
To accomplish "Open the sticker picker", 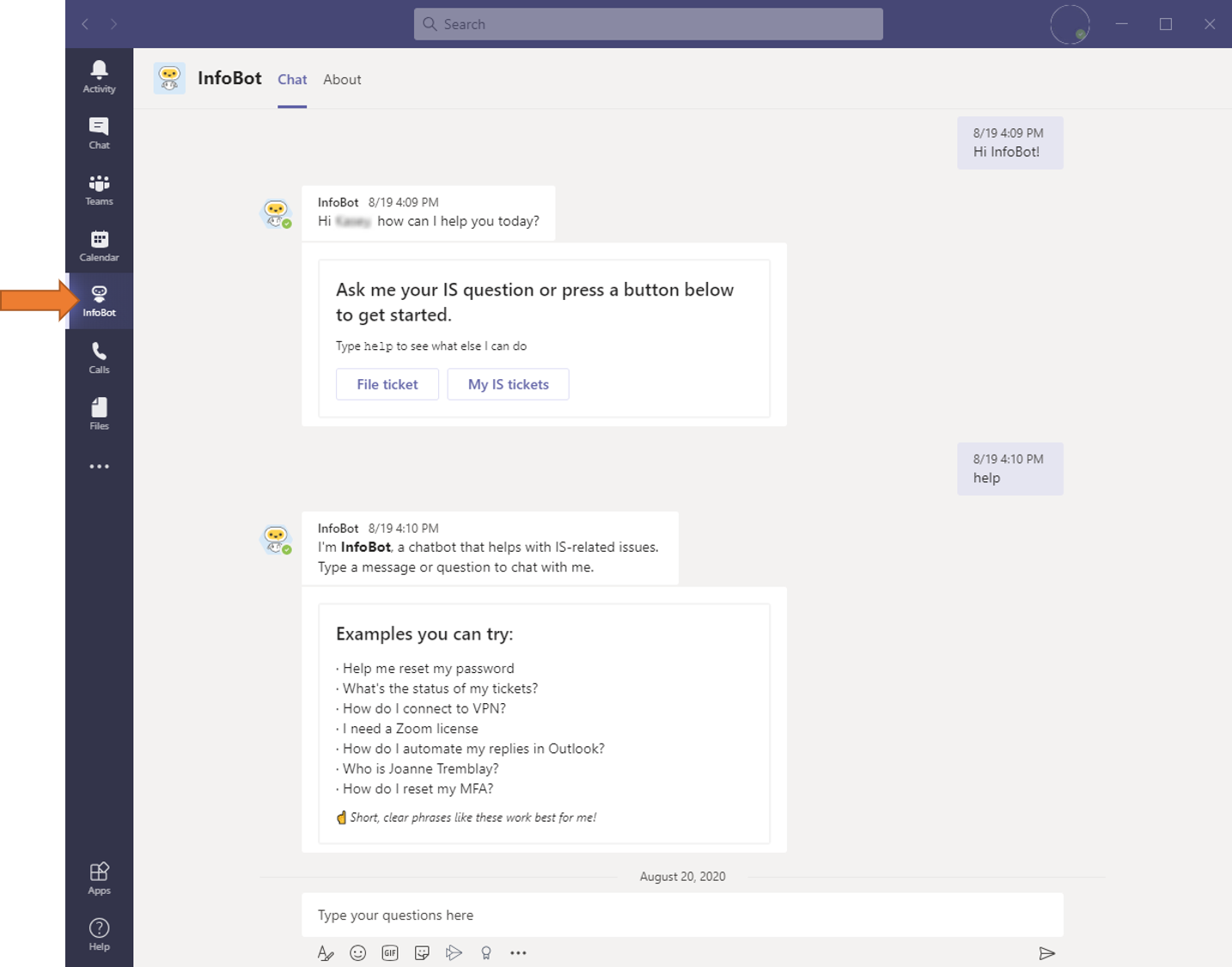I will click(422, 953).
